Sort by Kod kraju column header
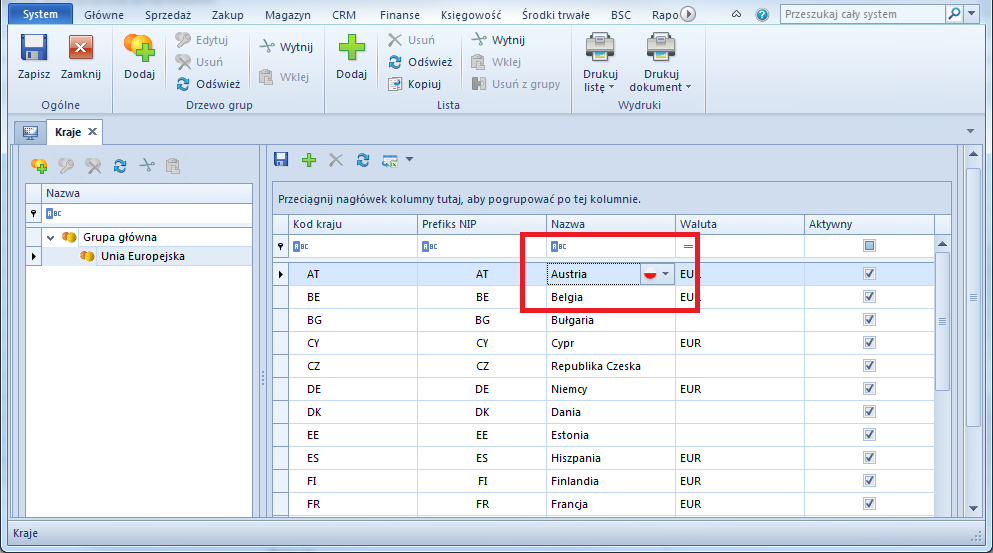This screenshot has height=553, width=993. pos(353,224)
